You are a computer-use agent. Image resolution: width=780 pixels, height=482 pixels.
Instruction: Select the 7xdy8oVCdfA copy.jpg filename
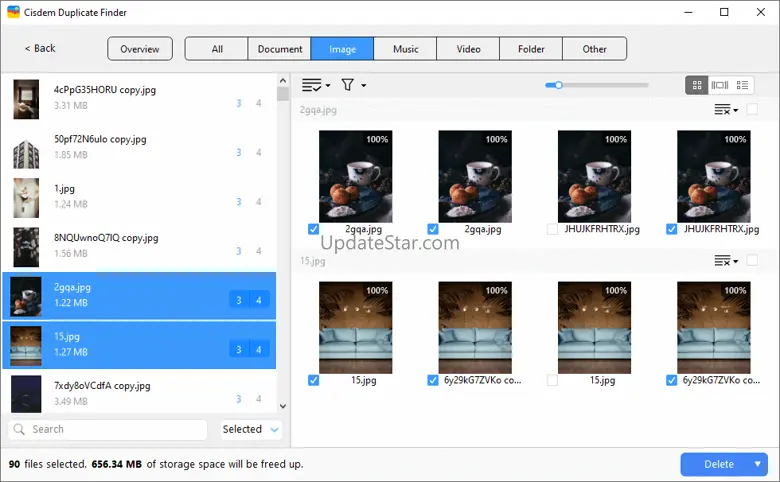click(x=102, y=386)
